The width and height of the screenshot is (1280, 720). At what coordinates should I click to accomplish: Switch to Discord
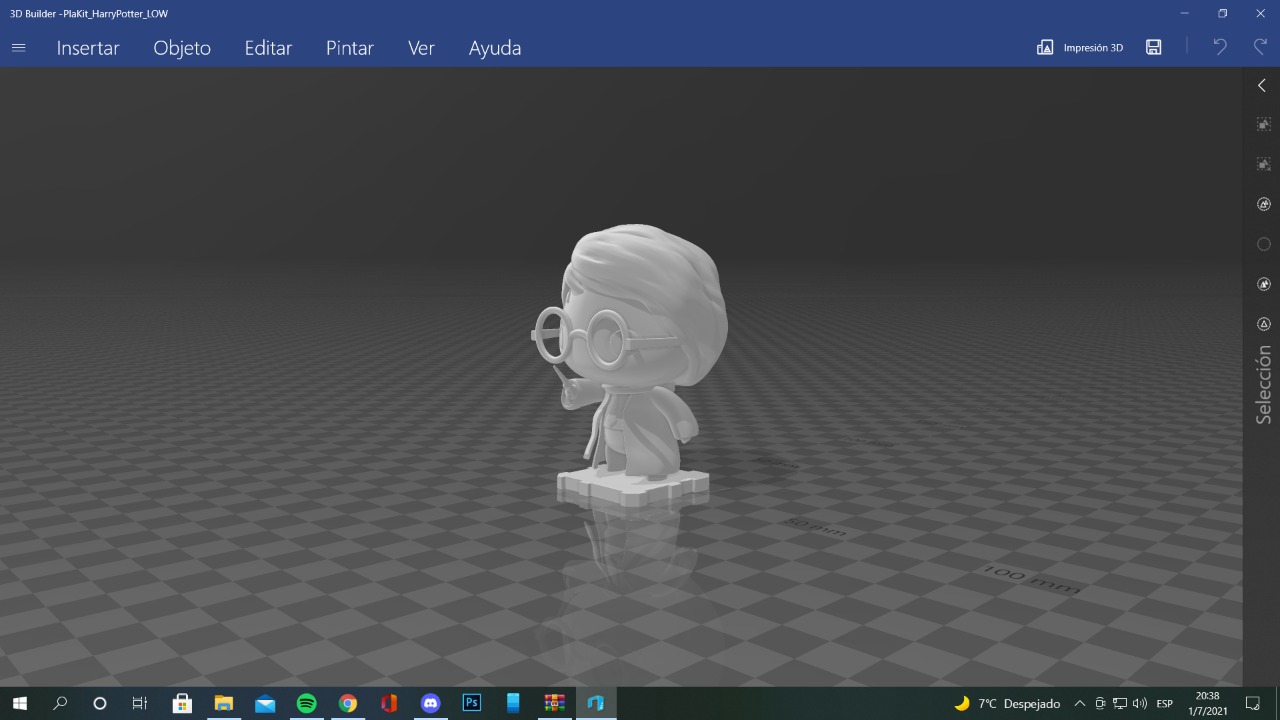point(430,703)
